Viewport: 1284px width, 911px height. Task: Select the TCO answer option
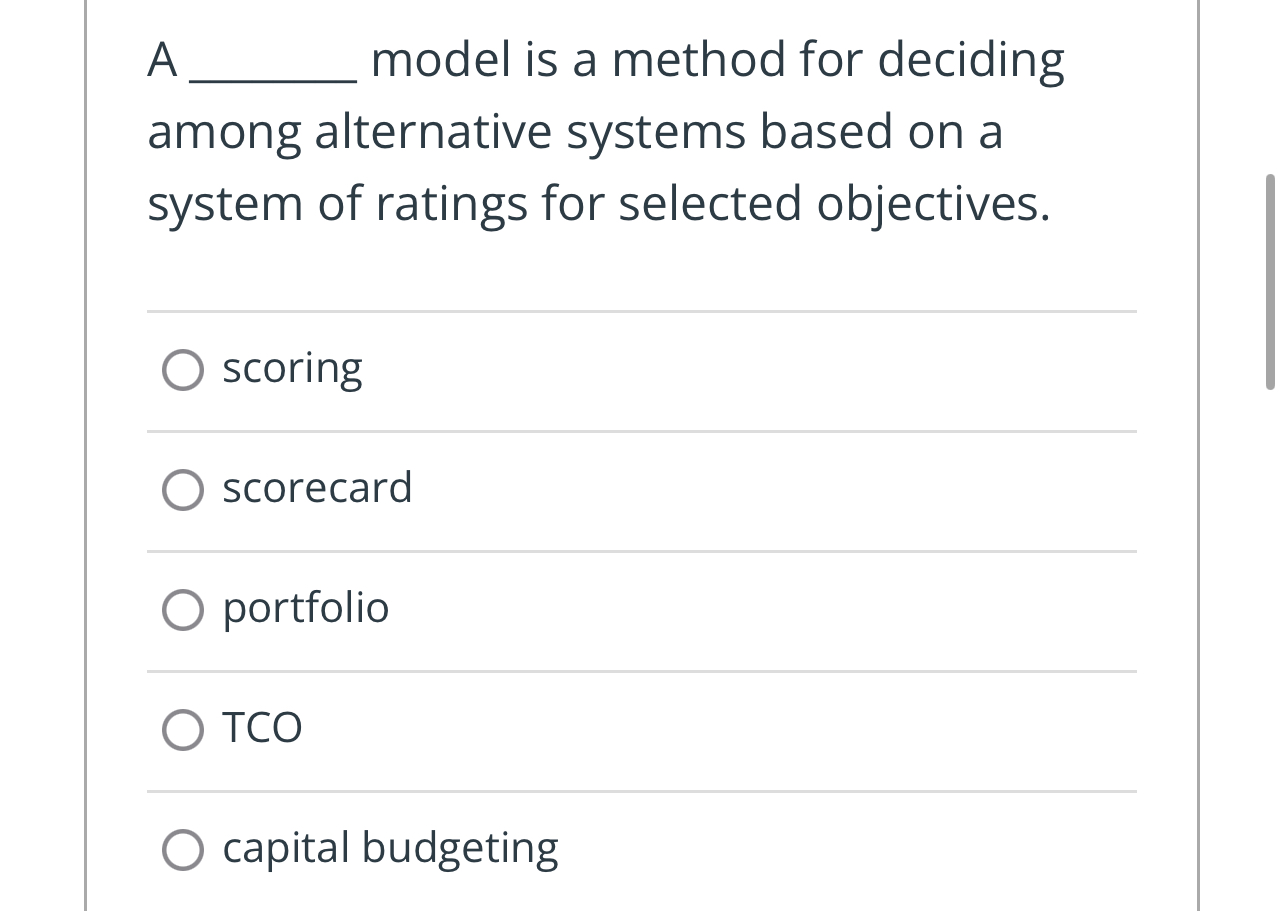(262, 729)
